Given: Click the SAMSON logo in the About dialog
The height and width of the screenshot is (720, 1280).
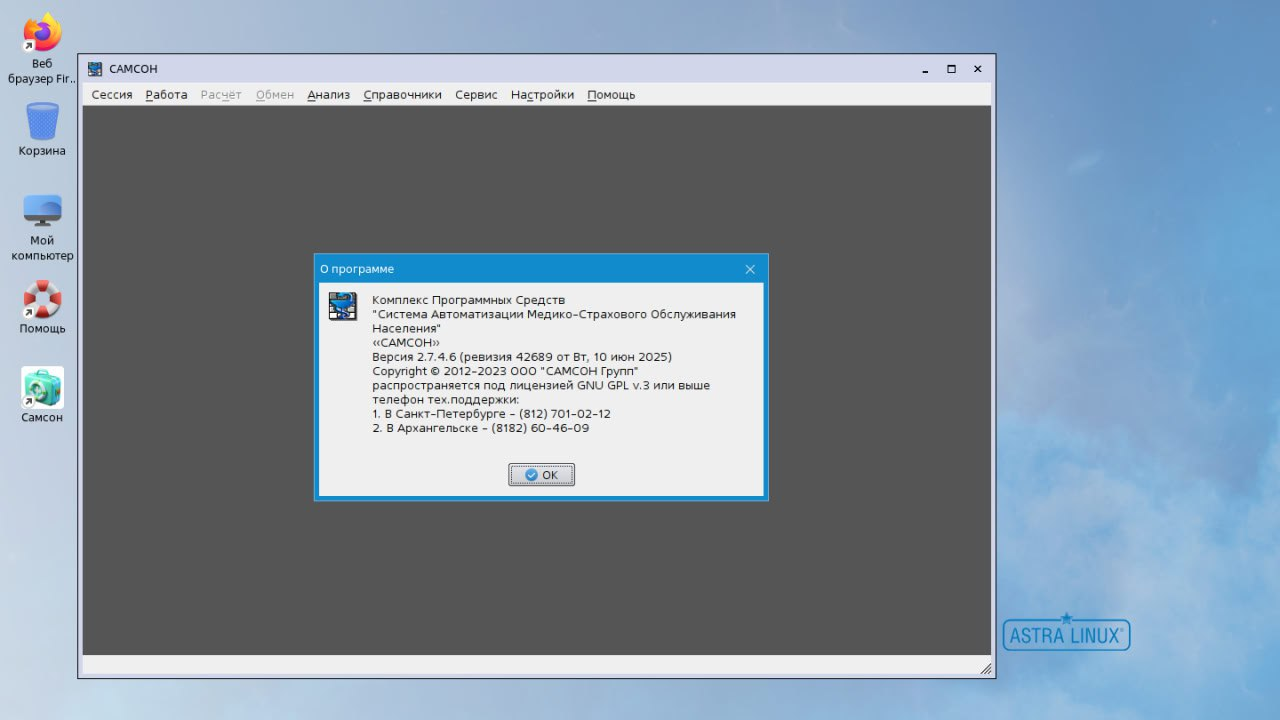Looking at the screenshot, I should (343, 306).
